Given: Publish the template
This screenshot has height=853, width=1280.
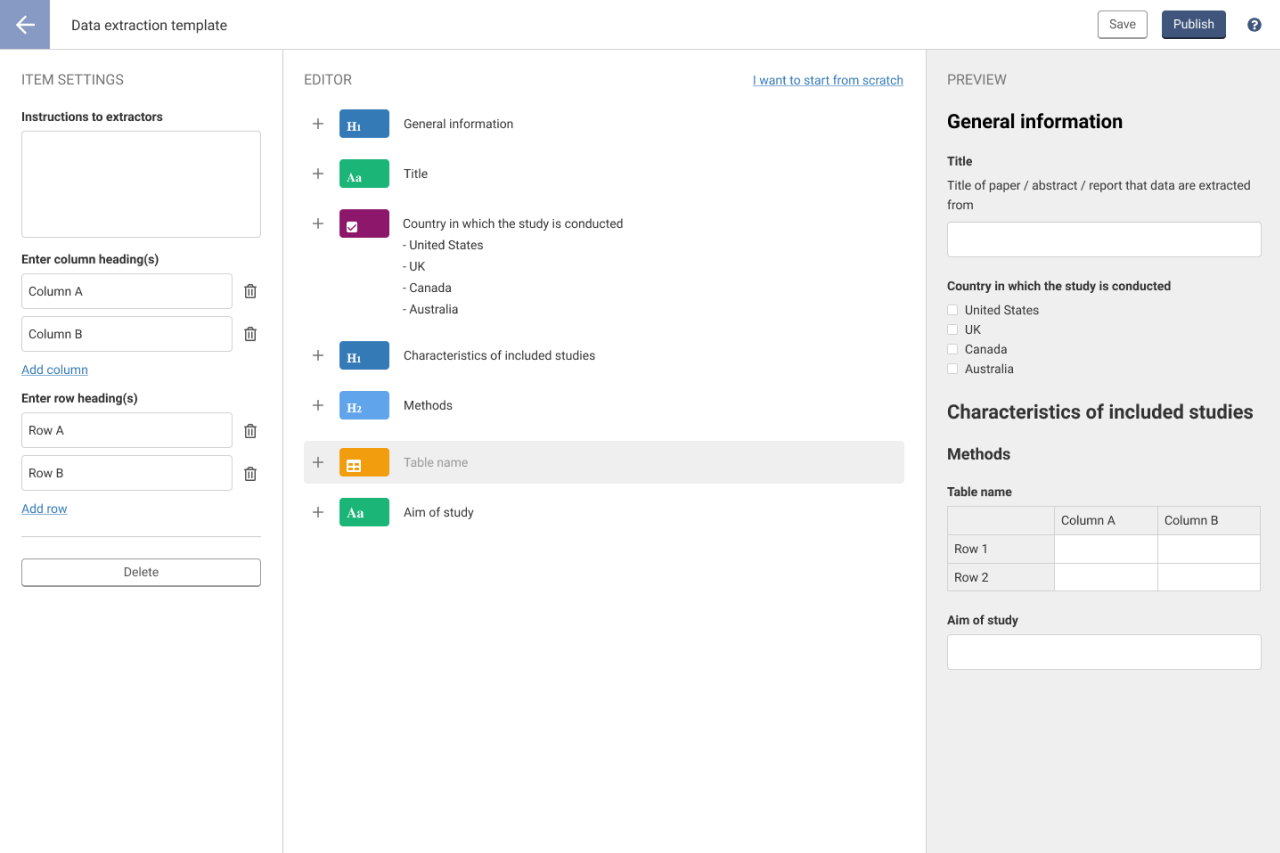Looking at the screenshot, I should point(1193,25).
